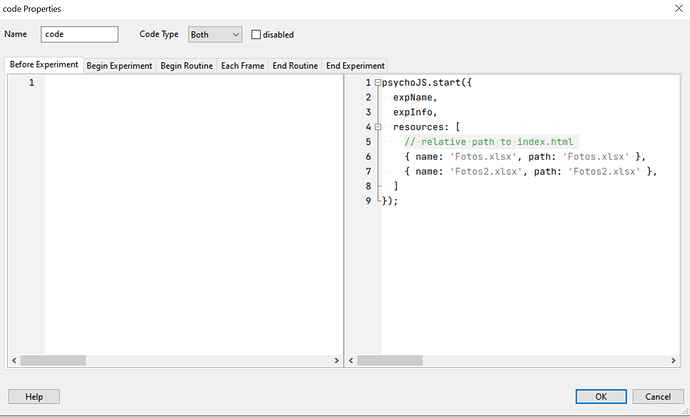Click the path 'Fotos2.xlsx' string on line 7
The height and width of the screenshot is (418, 690).
pos(604,171)
